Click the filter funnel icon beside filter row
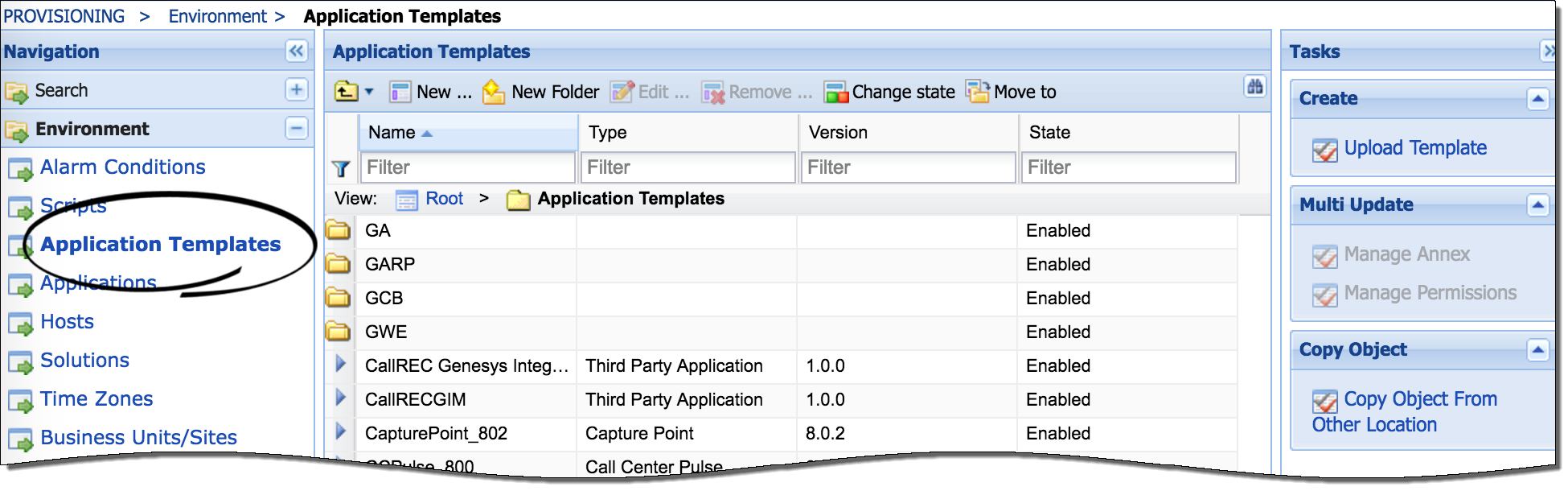This screenshot has height=491, width=1568. (341, 167)
